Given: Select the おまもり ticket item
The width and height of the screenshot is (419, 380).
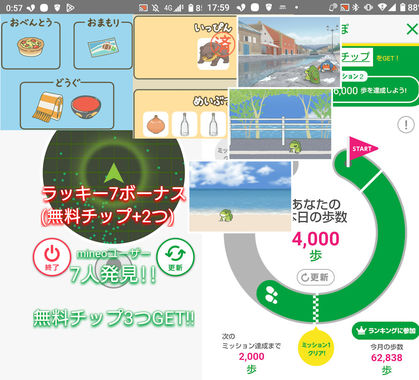Looking at the screenshot, I should tap(103, 47).
